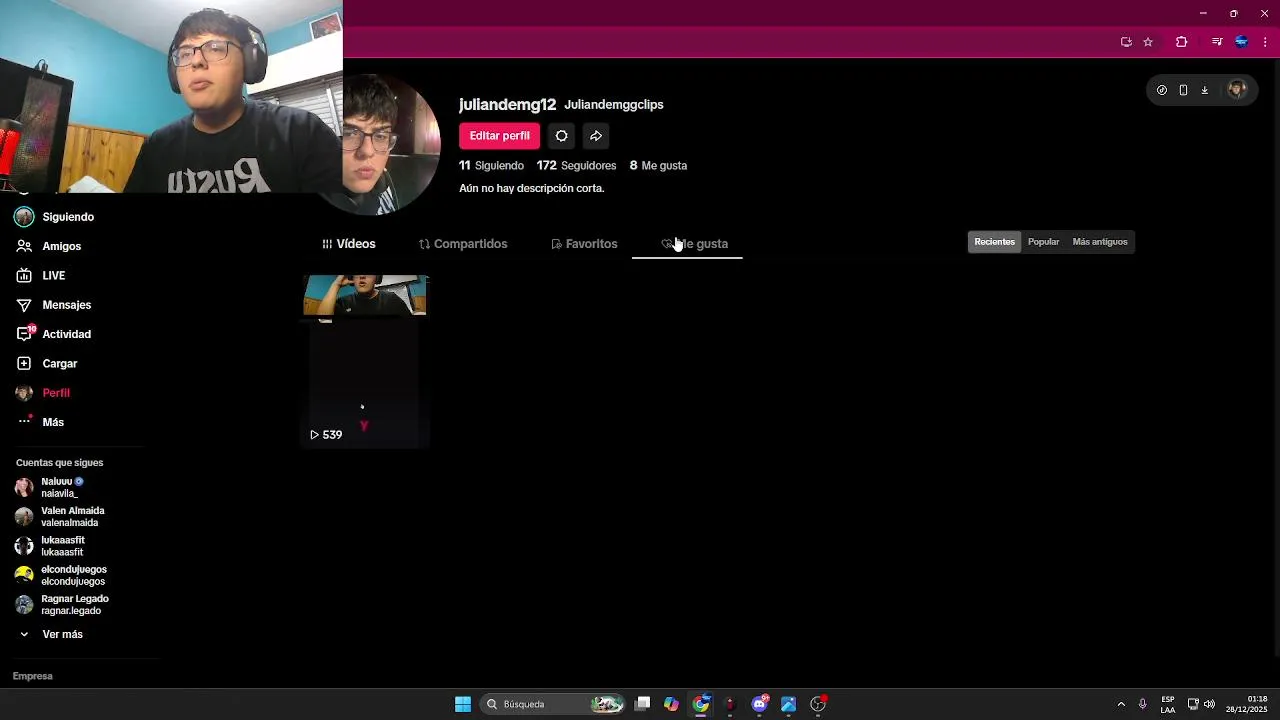
Task: Open the video thumbnail with 539 plays
Action: (x=366, y=360)
